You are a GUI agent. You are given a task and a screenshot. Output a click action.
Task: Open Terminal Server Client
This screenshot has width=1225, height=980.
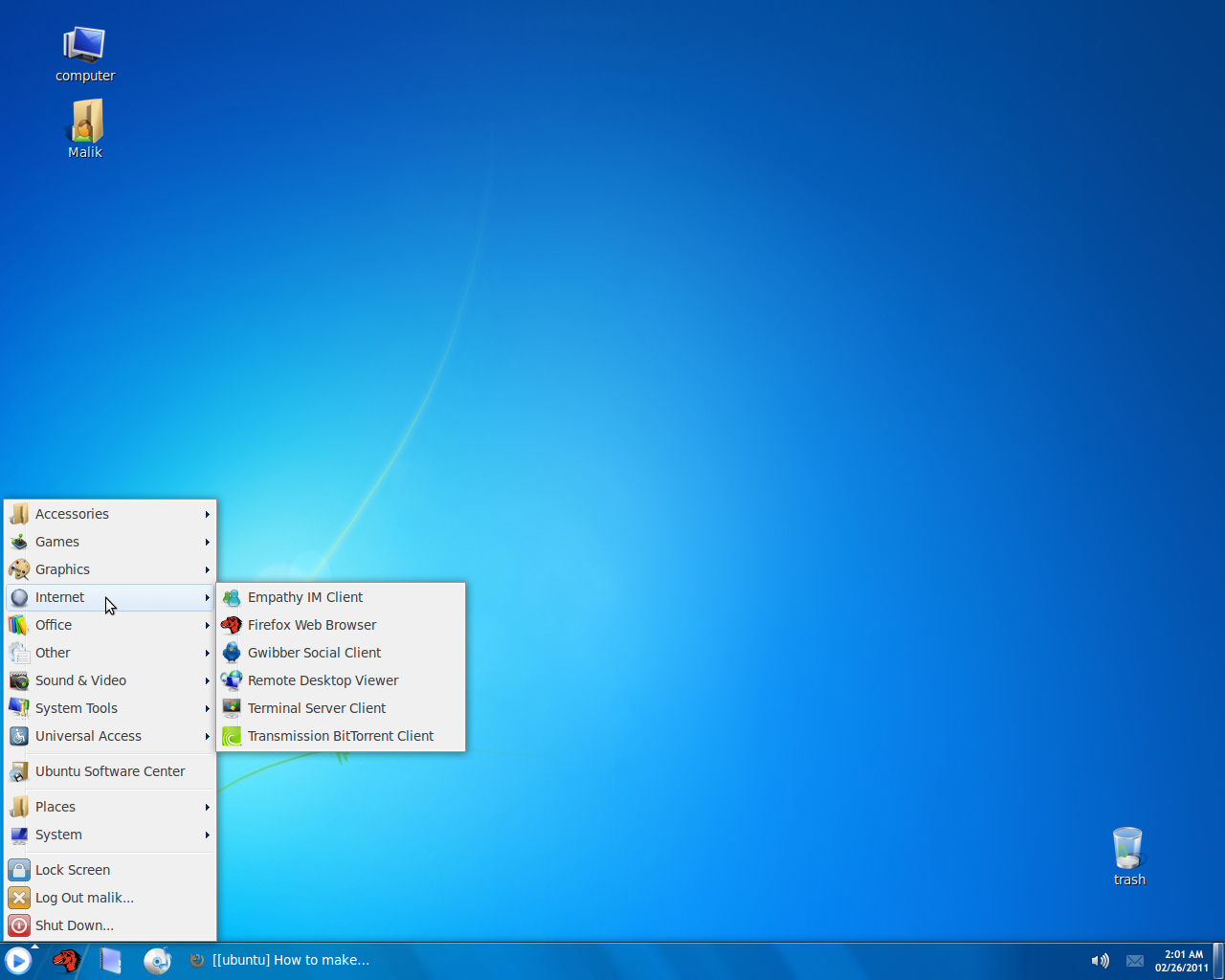[317, 707]
